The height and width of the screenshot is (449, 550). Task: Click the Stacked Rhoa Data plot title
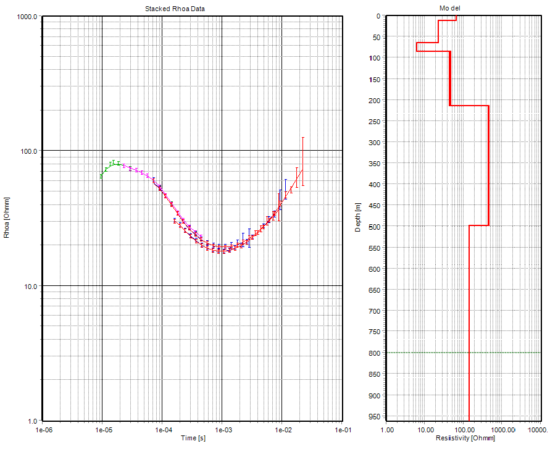[x=175, y=9]
